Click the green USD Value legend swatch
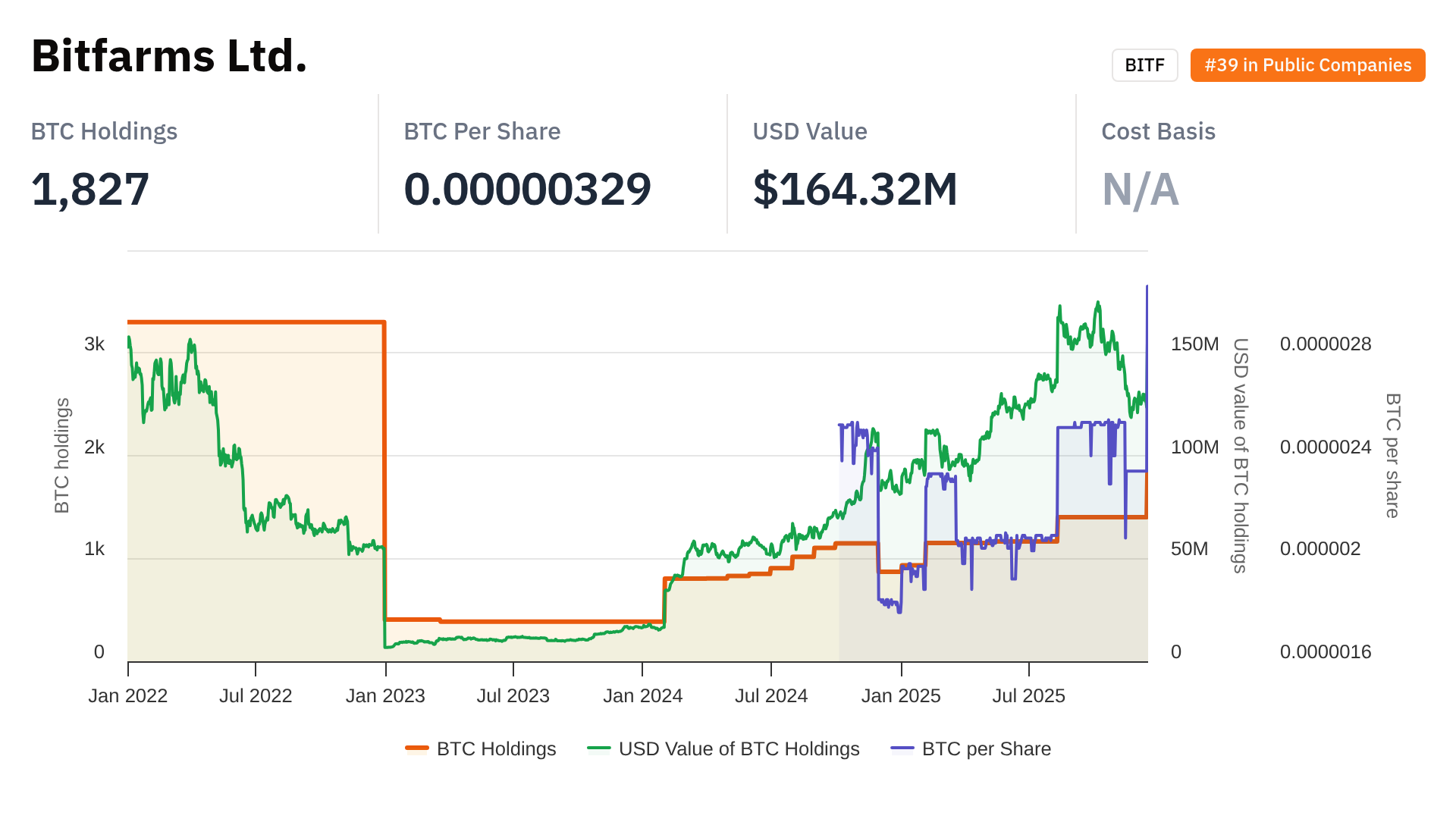Image resolution: width=1456 pixels, height=819 pixels. 599,749
